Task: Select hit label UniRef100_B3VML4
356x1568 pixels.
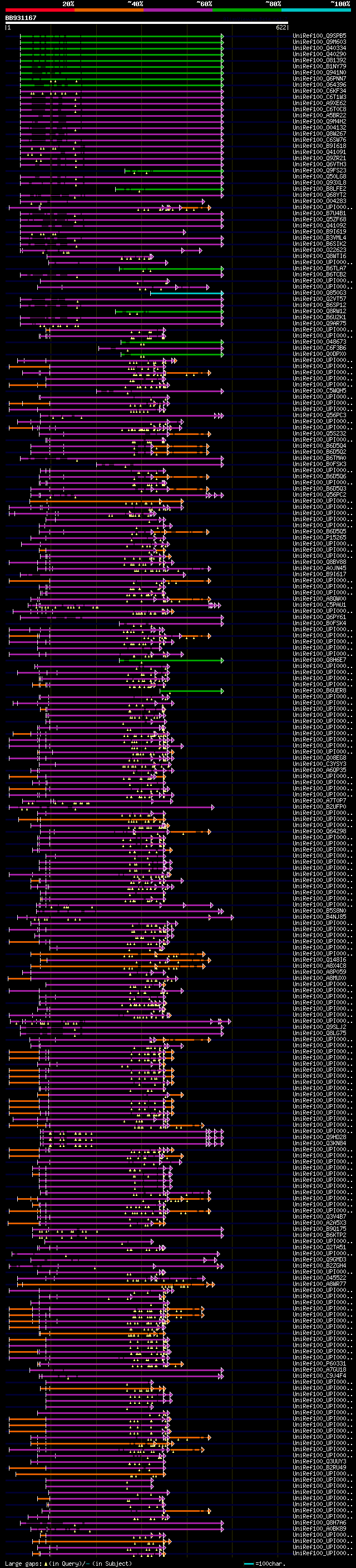Action: (319, 238)
